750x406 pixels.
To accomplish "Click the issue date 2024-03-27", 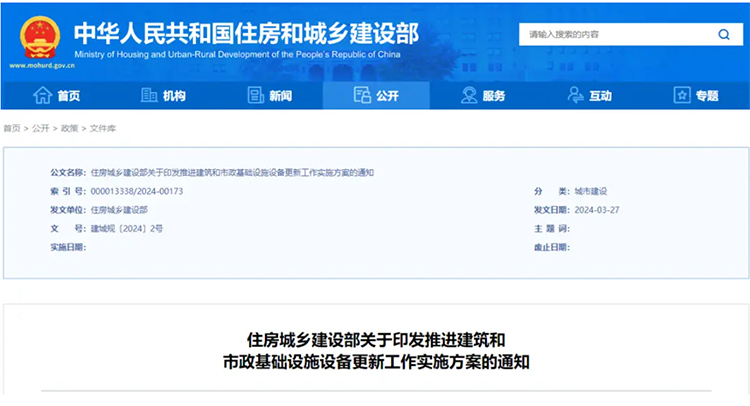I will (x=597, y=210).
